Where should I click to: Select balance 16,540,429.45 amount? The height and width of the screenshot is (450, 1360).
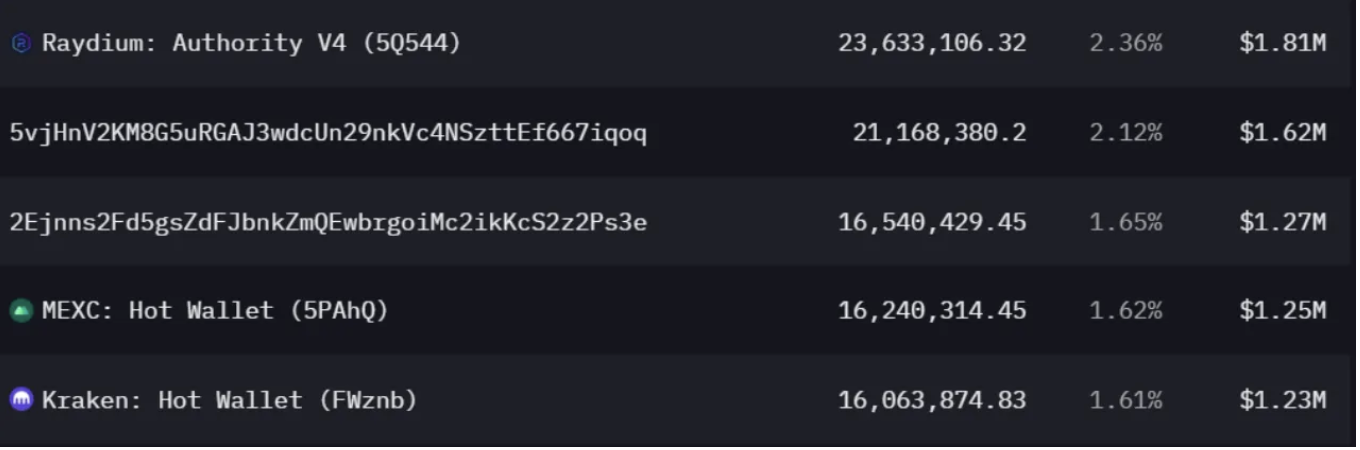tap(932, 222)
